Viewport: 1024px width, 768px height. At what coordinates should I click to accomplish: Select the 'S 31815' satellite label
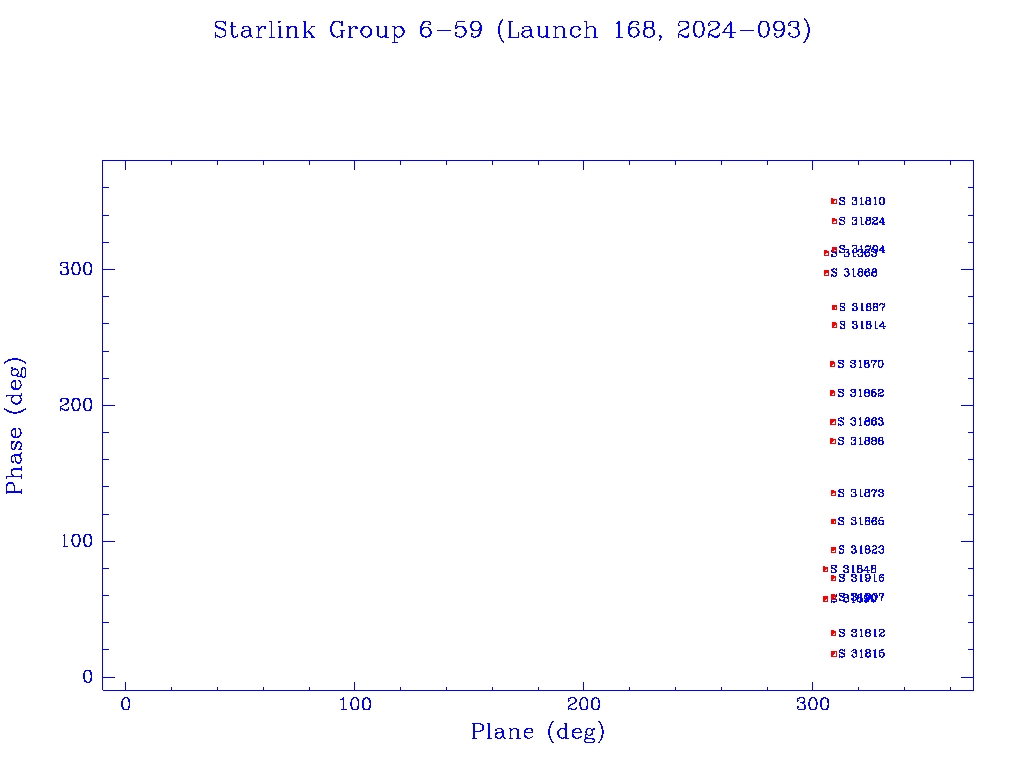[862, 654]
